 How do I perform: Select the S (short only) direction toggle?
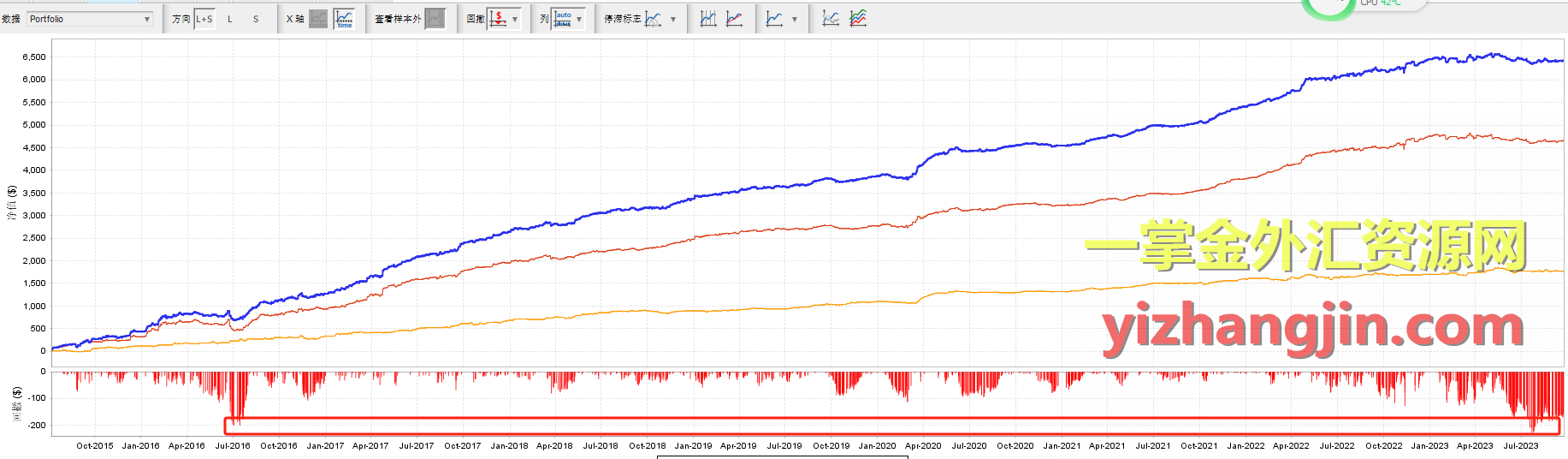tap(256, 19)
